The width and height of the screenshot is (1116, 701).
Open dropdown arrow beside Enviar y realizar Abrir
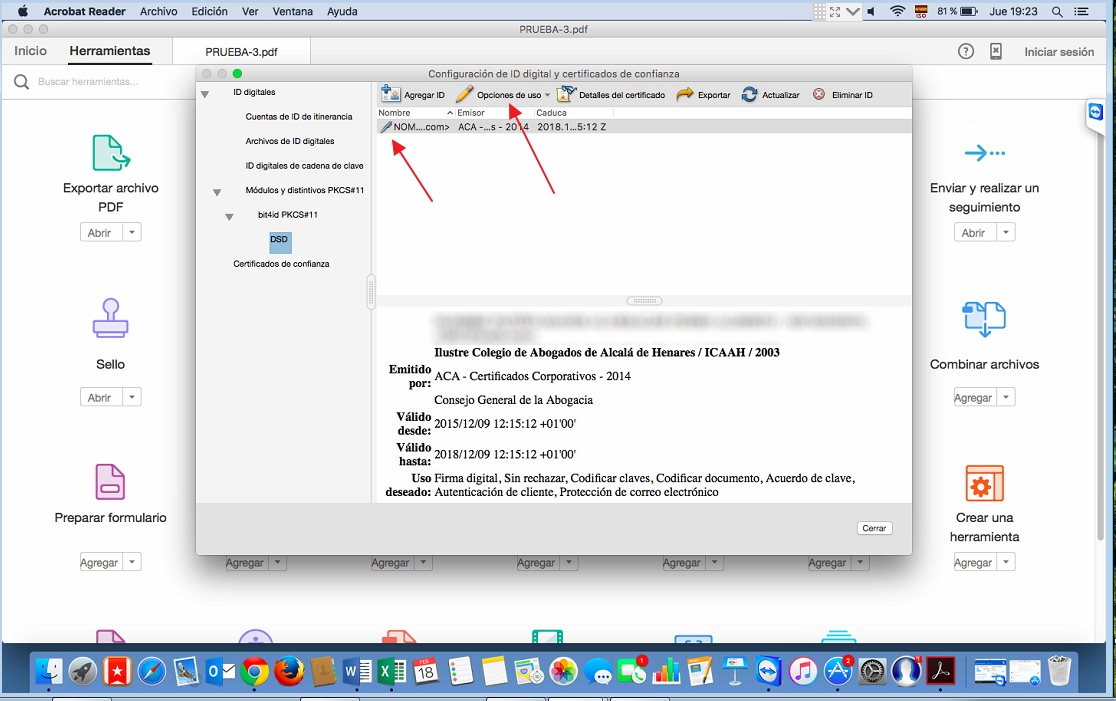point(1006,233)
